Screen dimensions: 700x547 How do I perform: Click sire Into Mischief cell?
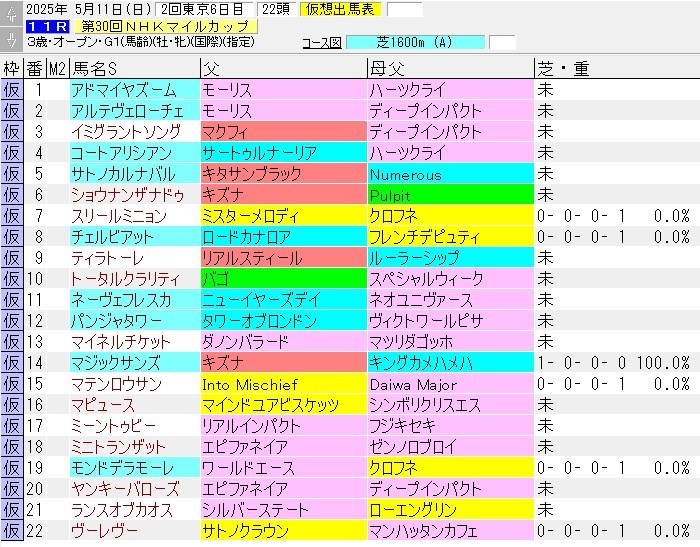pos(283,384)
